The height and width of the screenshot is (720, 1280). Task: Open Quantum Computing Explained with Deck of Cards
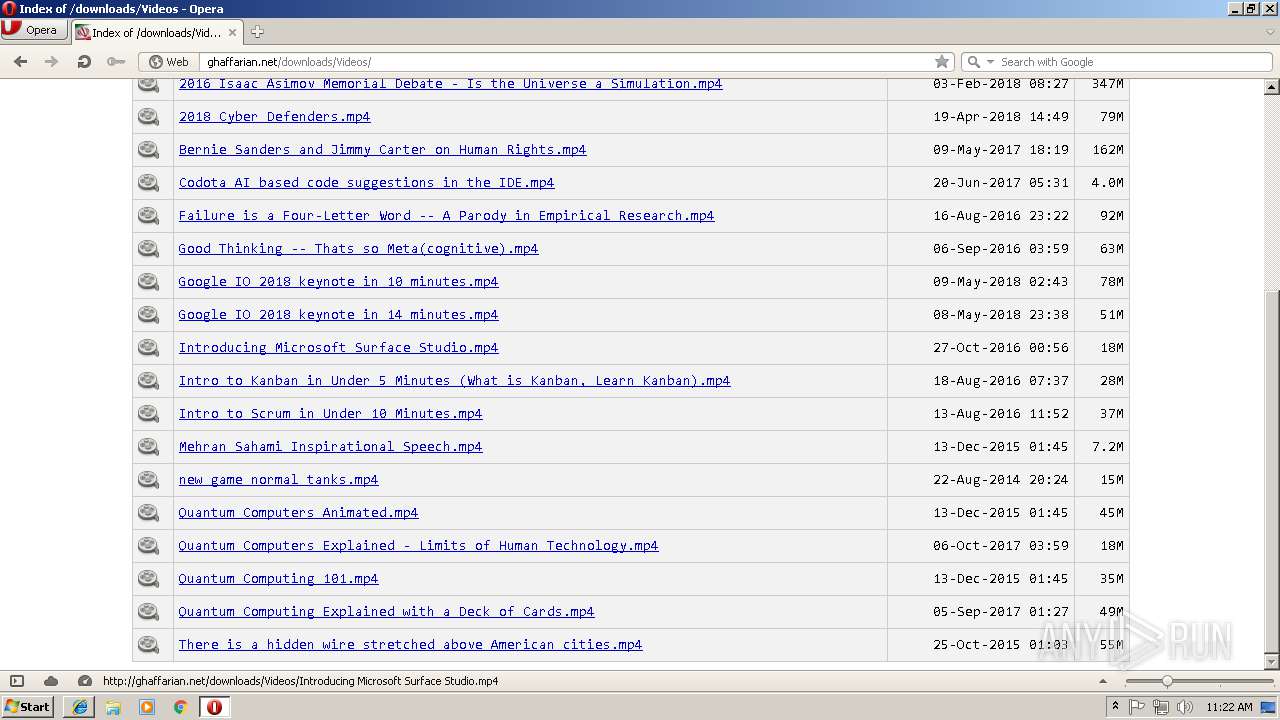click(386, 612)
